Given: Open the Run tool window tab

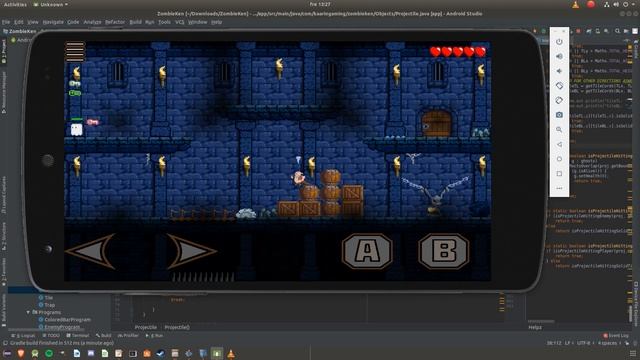Looking at the screenshot, I should tap(155, 336).
